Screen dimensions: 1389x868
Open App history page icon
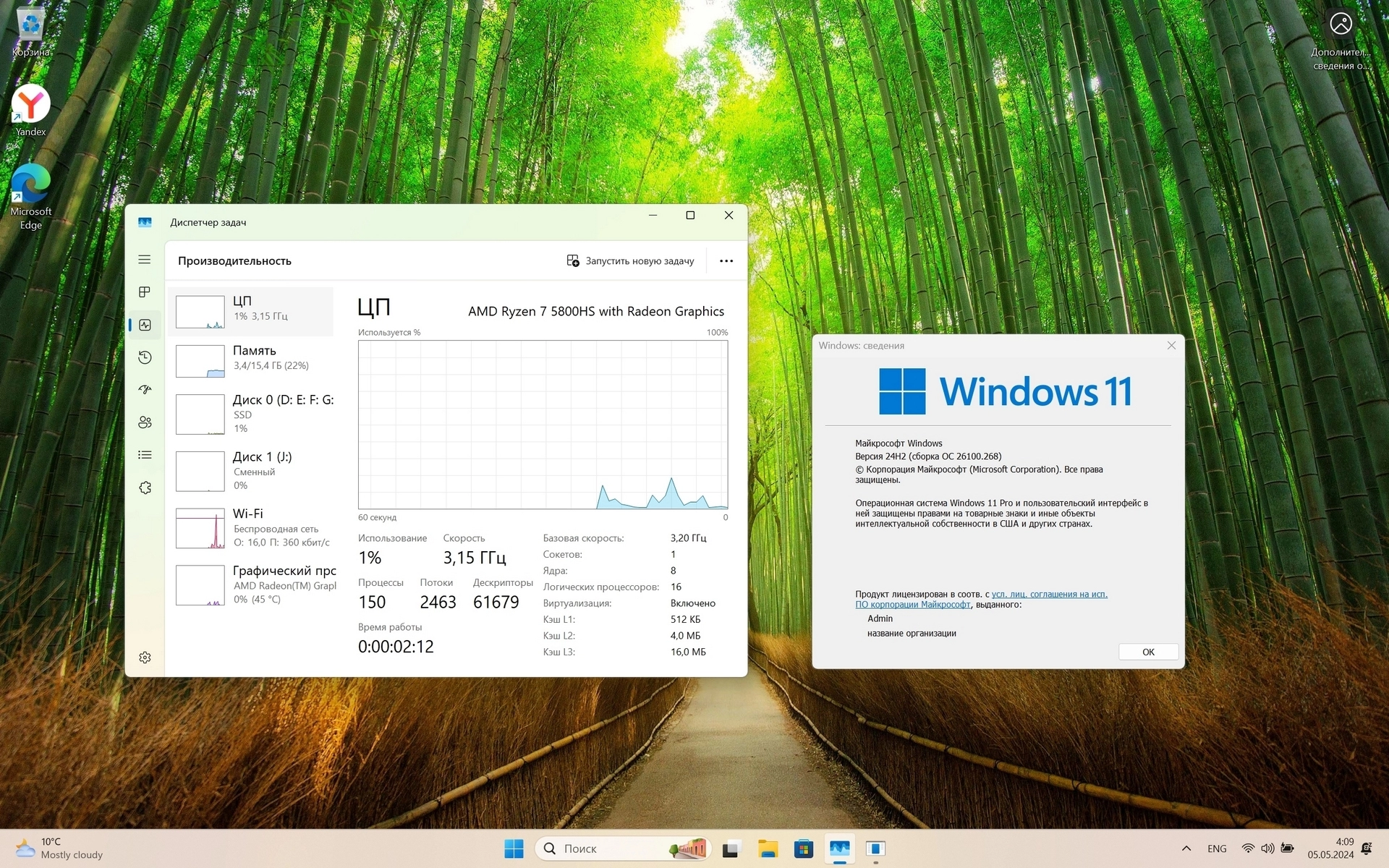click(x=145, y=357)
